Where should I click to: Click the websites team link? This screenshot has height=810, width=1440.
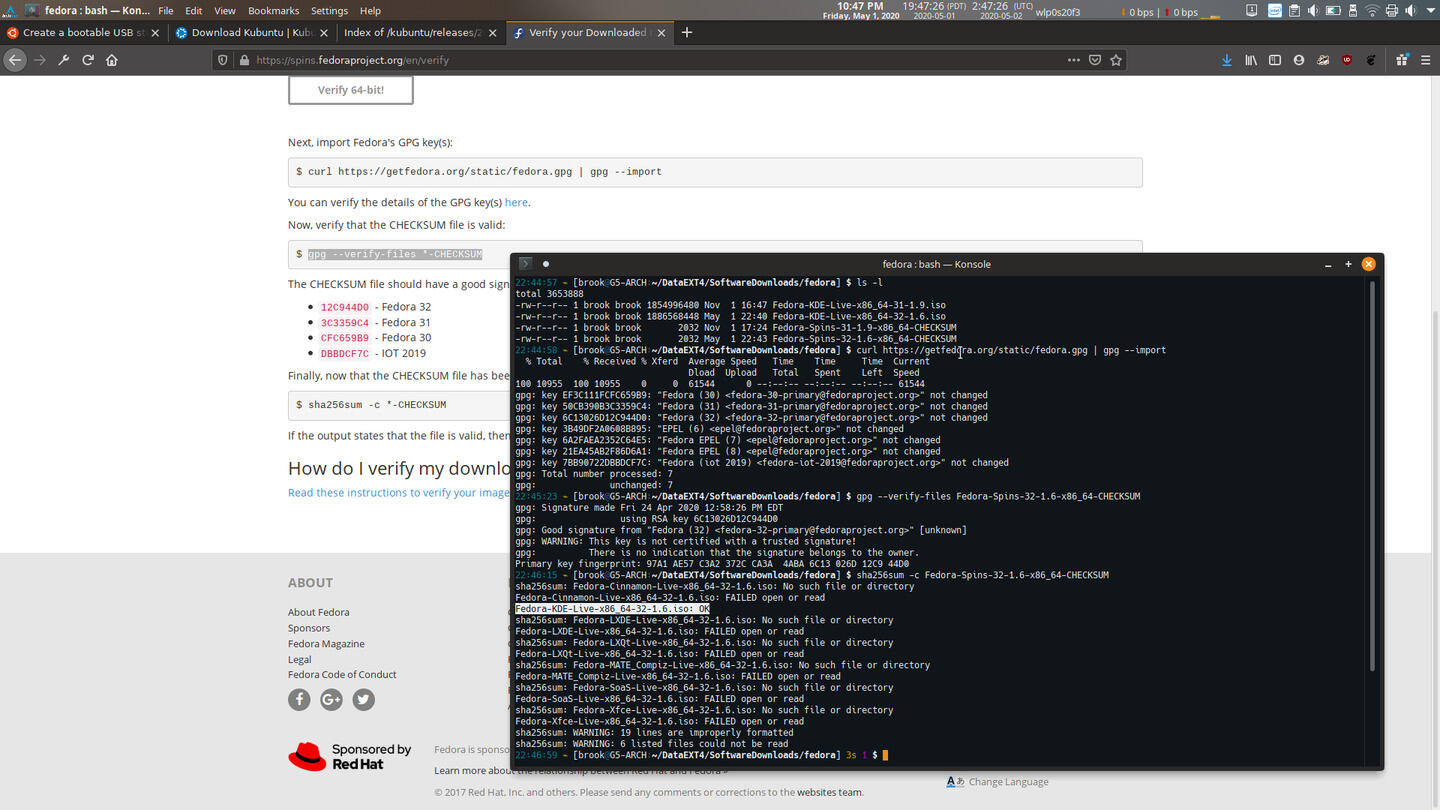(829, 792)
